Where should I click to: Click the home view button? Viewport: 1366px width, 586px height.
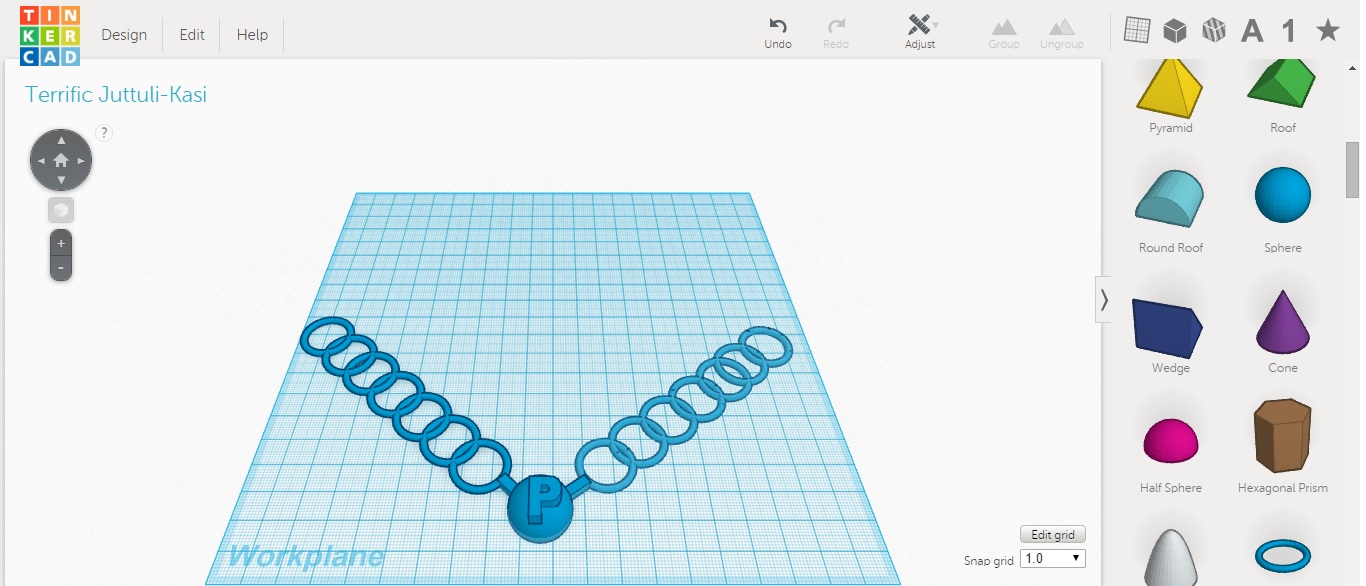pos(61,160)
